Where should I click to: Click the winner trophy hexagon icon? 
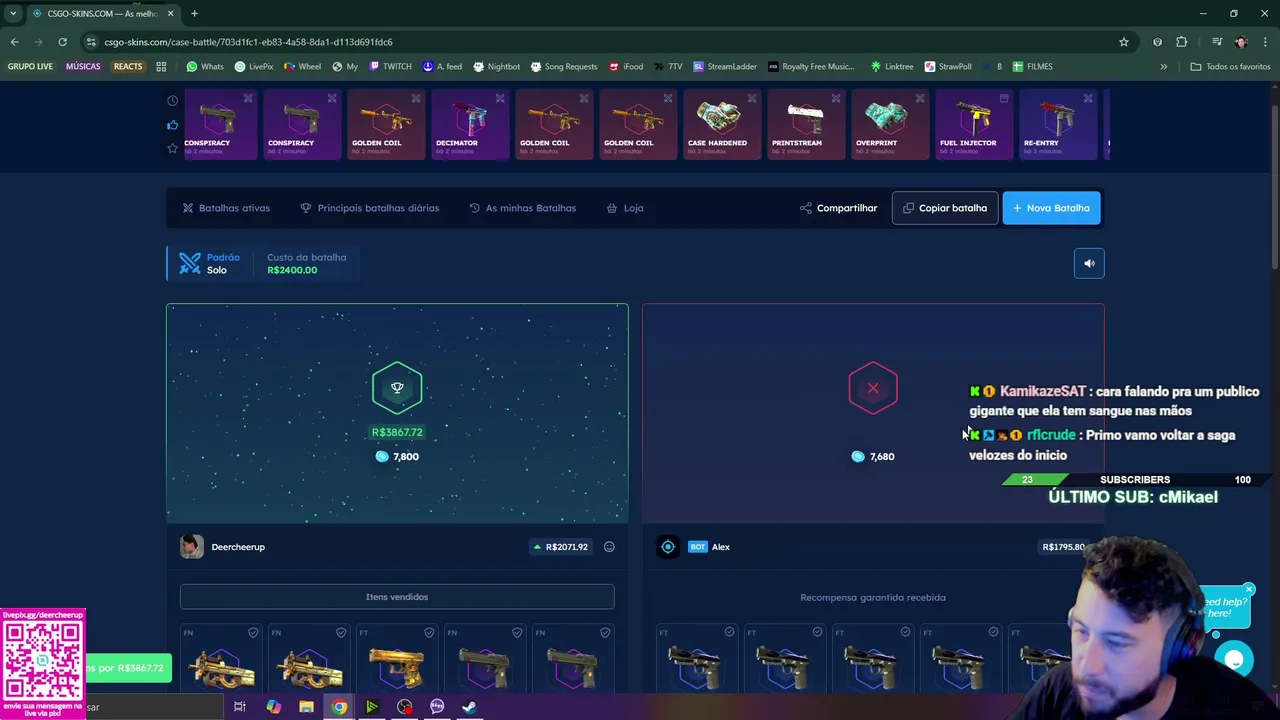[x=397, y=388]
